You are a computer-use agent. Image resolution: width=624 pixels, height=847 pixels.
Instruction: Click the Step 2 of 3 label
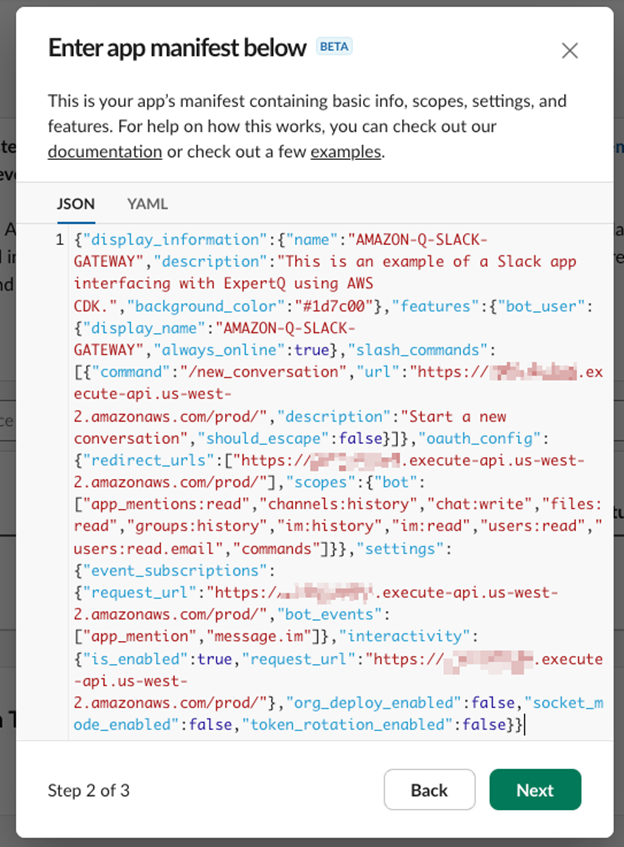tap(89, 790)
